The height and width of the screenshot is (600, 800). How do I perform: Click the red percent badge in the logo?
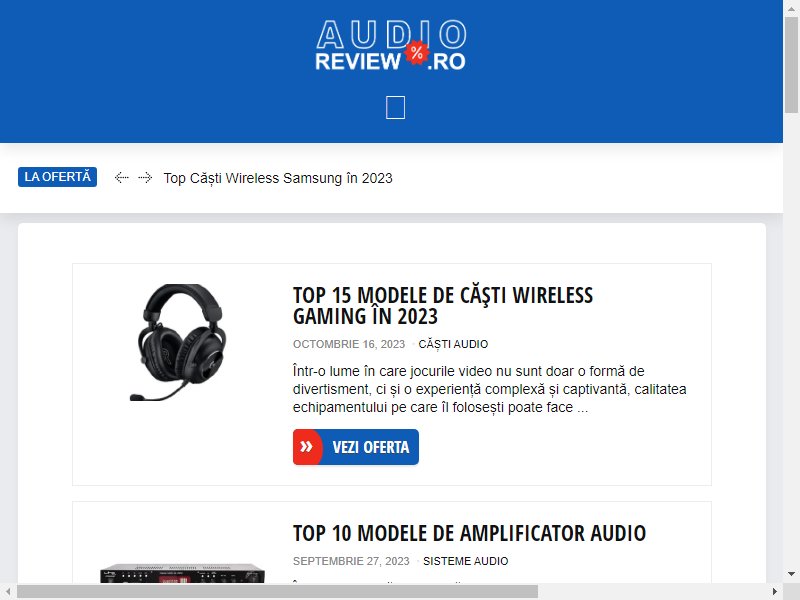pyautogui.click(x=417, y=52)
